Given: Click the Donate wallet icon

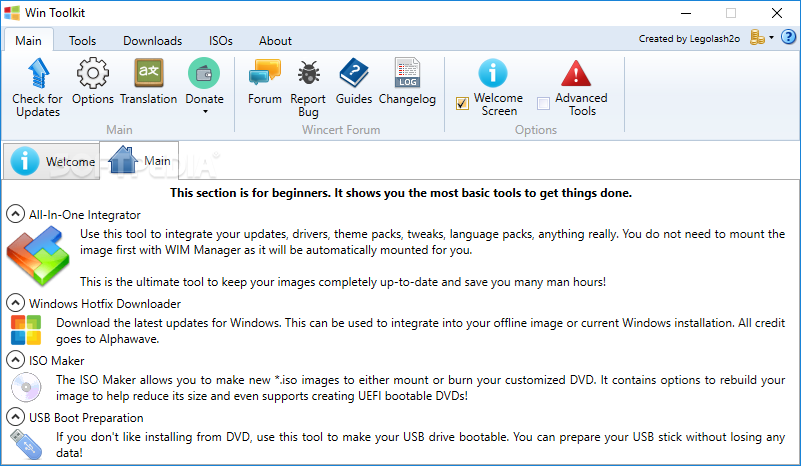Looking at the screenshot, I should pos(204,73).
